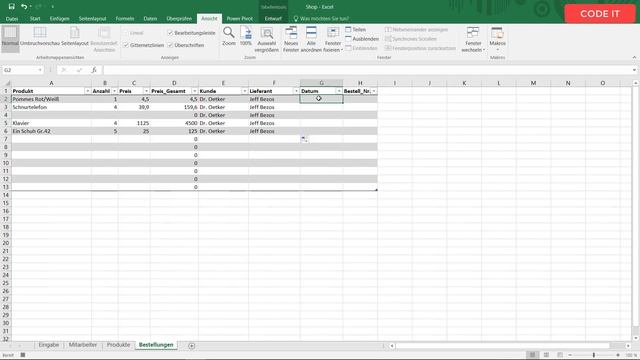Image resolution: width=640 pixels, height=360 pixels.
Task: Click zoom in plus in status bar
Action: pyautogui.click(x=618, y=355)
